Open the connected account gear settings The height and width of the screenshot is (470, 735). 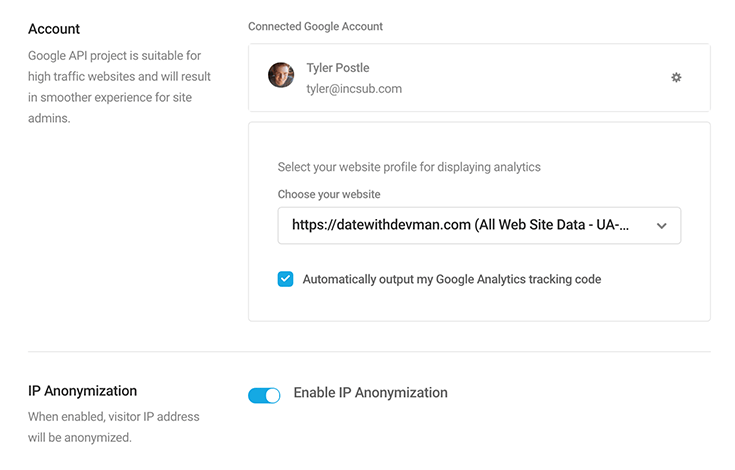pyautogui.click(x=675, y=77)
